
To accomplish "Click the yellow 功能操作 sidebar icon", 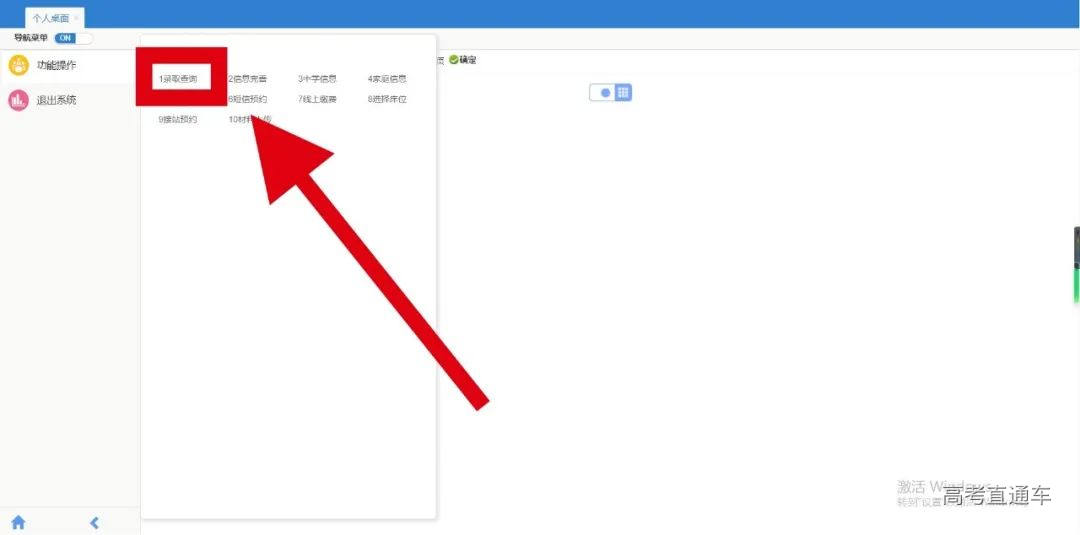I will [x=18, y=66].
